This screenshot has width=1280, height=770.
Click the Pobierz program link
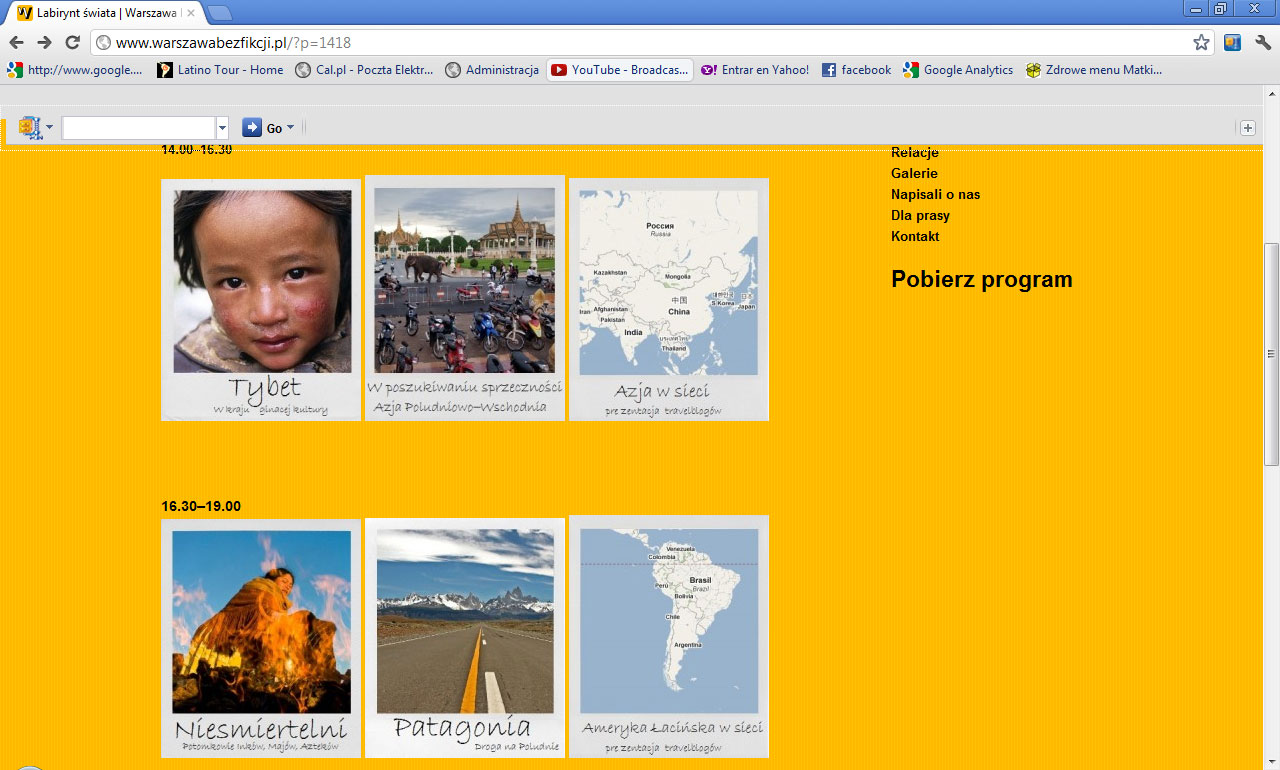(x=982, y=279)
